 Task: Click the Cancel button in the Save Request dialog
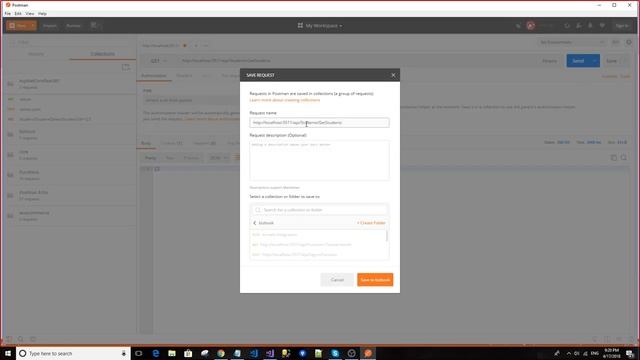tap(337, 280)
